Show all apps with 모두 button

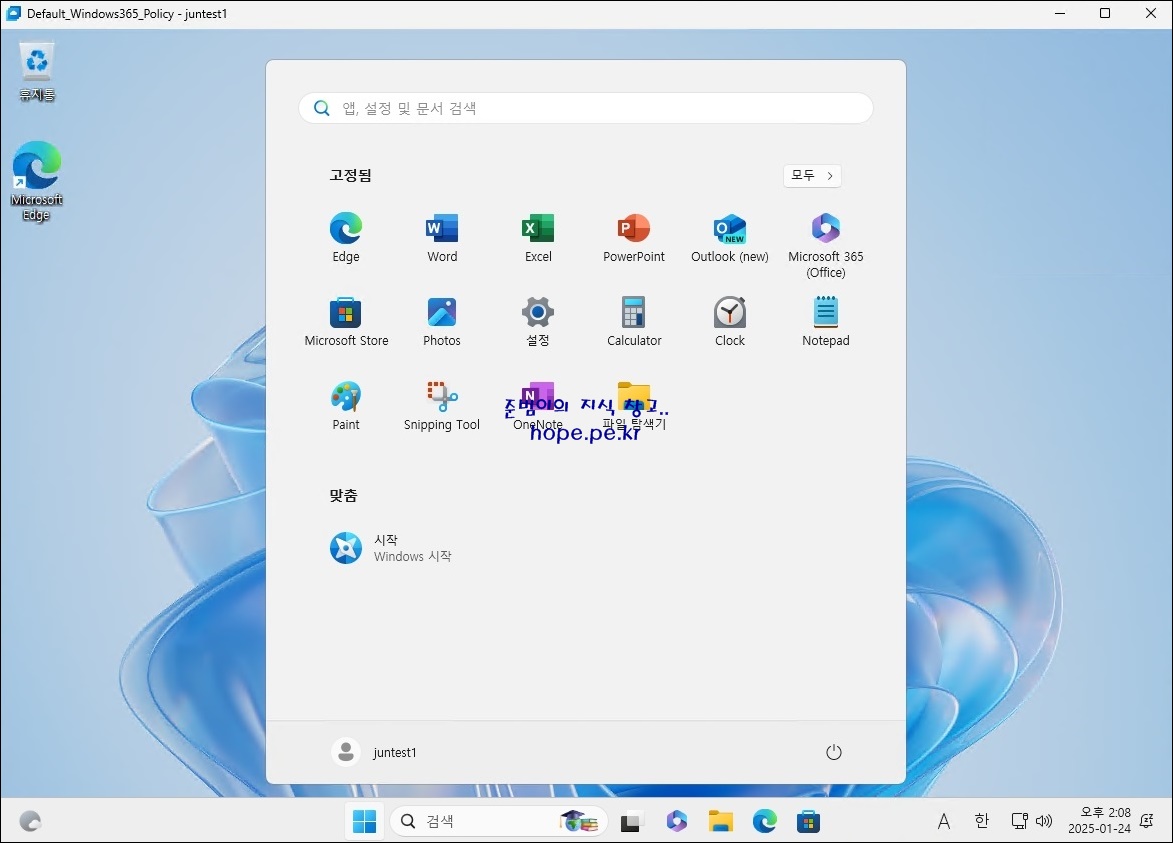(812, 176)
